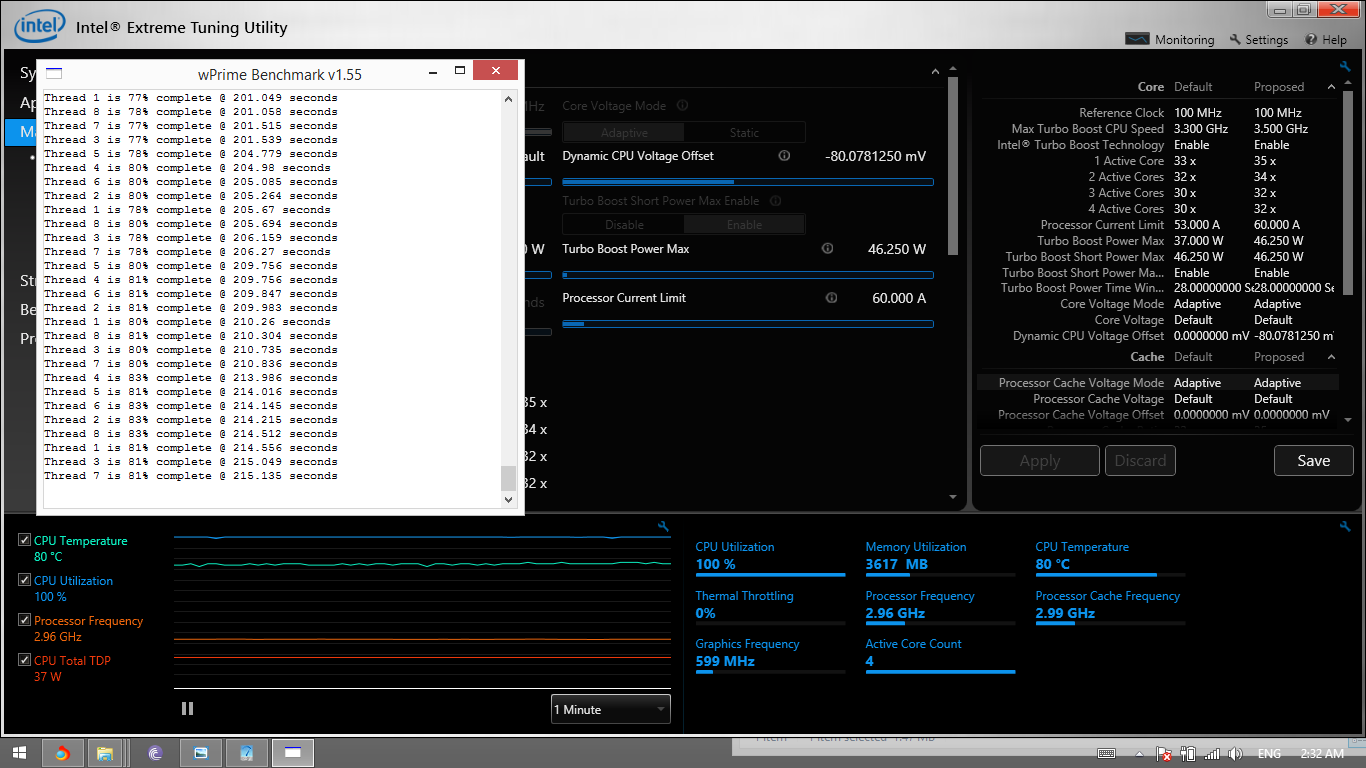This screenshot has height=768, width=1366.
Task: Choose Disable for Turbo Boost Short Power Max
Action: pyautogui.click(x=624, y=225)
